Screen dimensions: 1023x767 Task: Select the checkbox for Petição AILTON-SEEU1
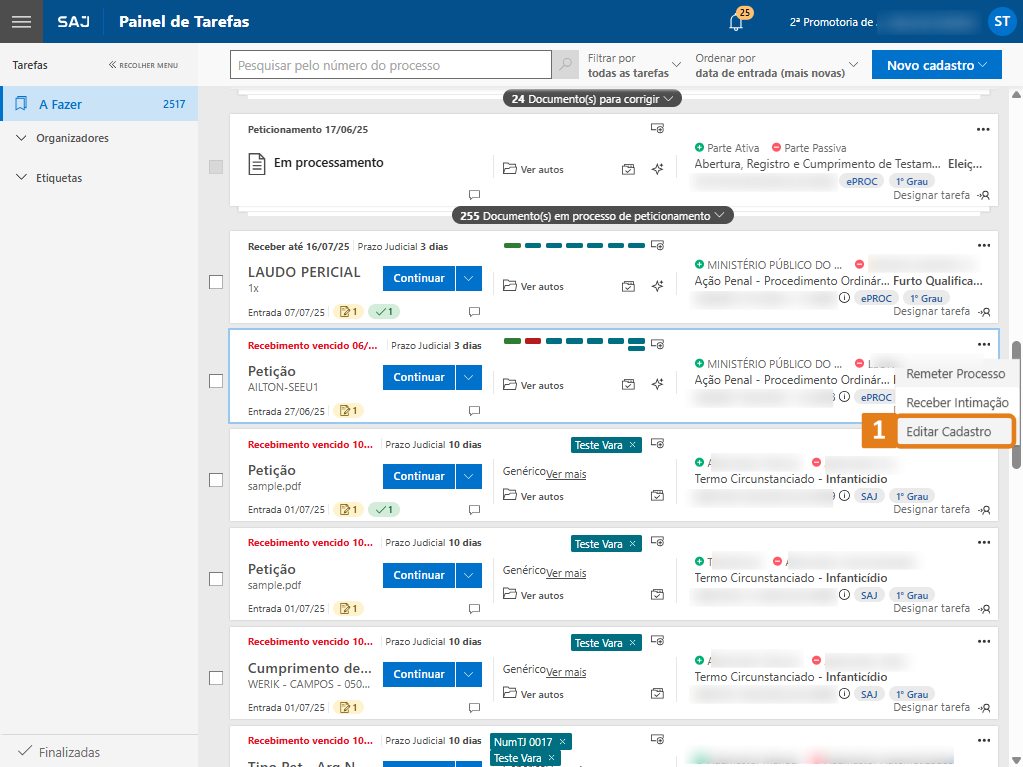pos(216,381)
